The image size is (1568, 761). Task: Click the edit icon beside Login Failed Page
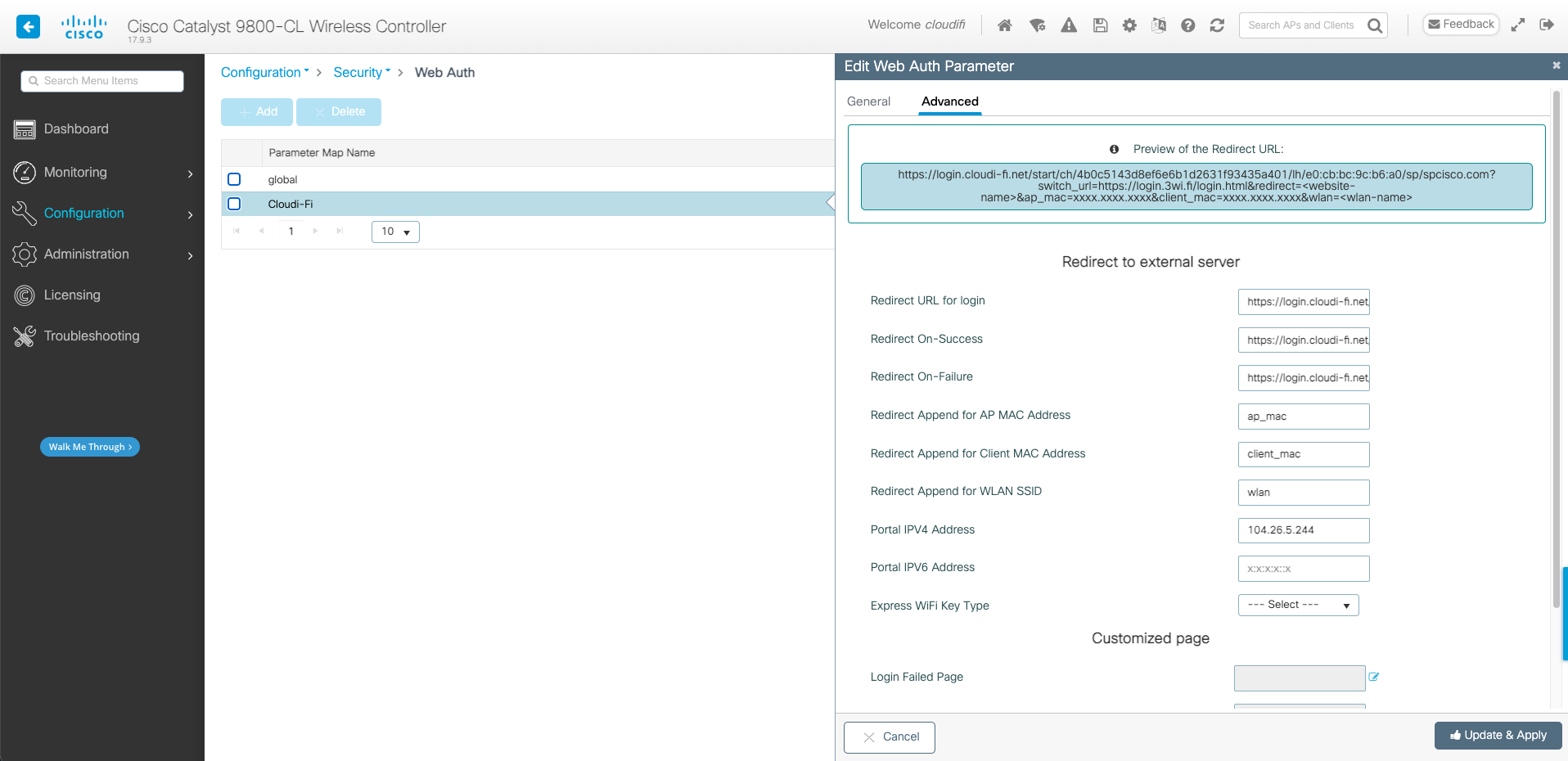pos(1374,677)
